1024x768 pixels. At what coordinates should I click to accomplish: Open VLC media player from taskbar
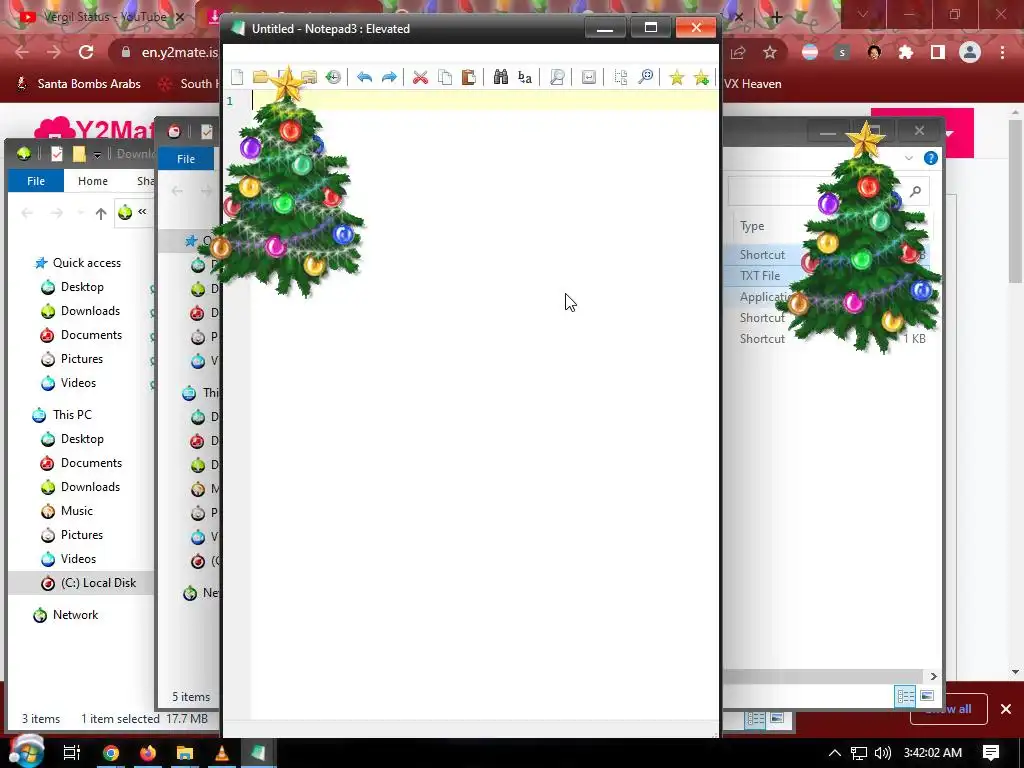[x=221, y=753]
